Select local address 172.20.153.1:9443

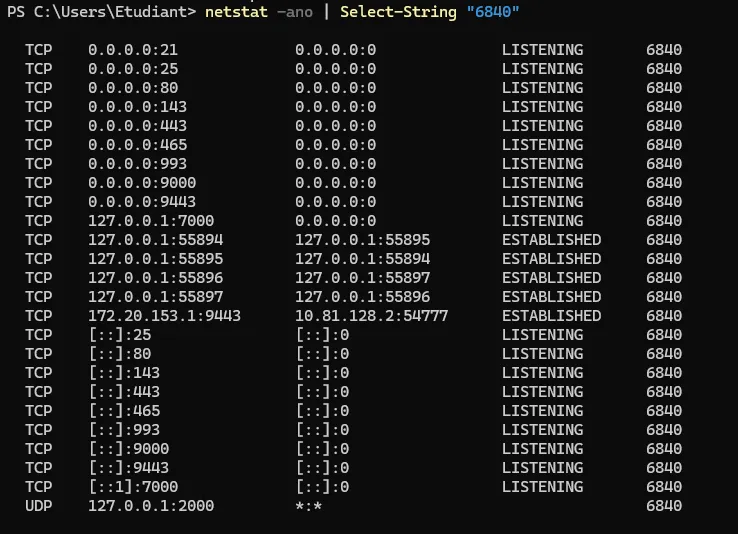click(x=165, y=316)
